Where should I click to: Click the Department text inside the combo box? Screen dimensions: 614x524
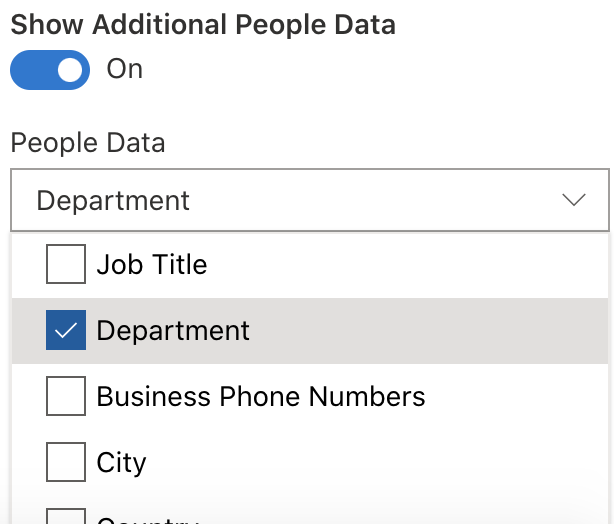113,200
